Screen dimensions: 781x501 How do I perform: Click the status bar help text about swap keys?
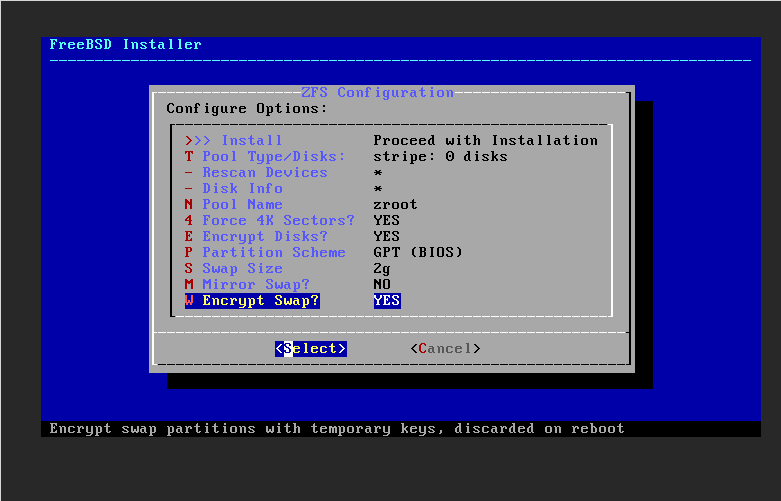pyautogui.click(x=337, y=428)
